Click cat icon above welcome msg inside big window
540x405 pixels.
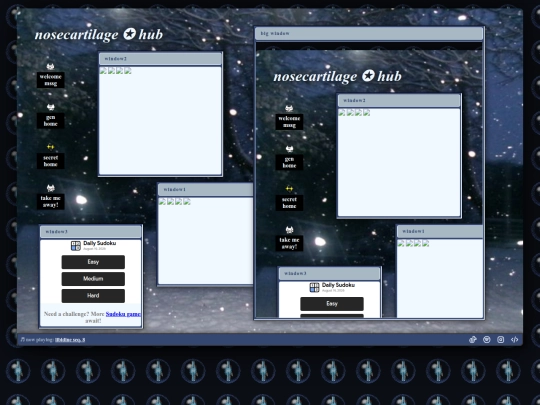tap(289, 108)
